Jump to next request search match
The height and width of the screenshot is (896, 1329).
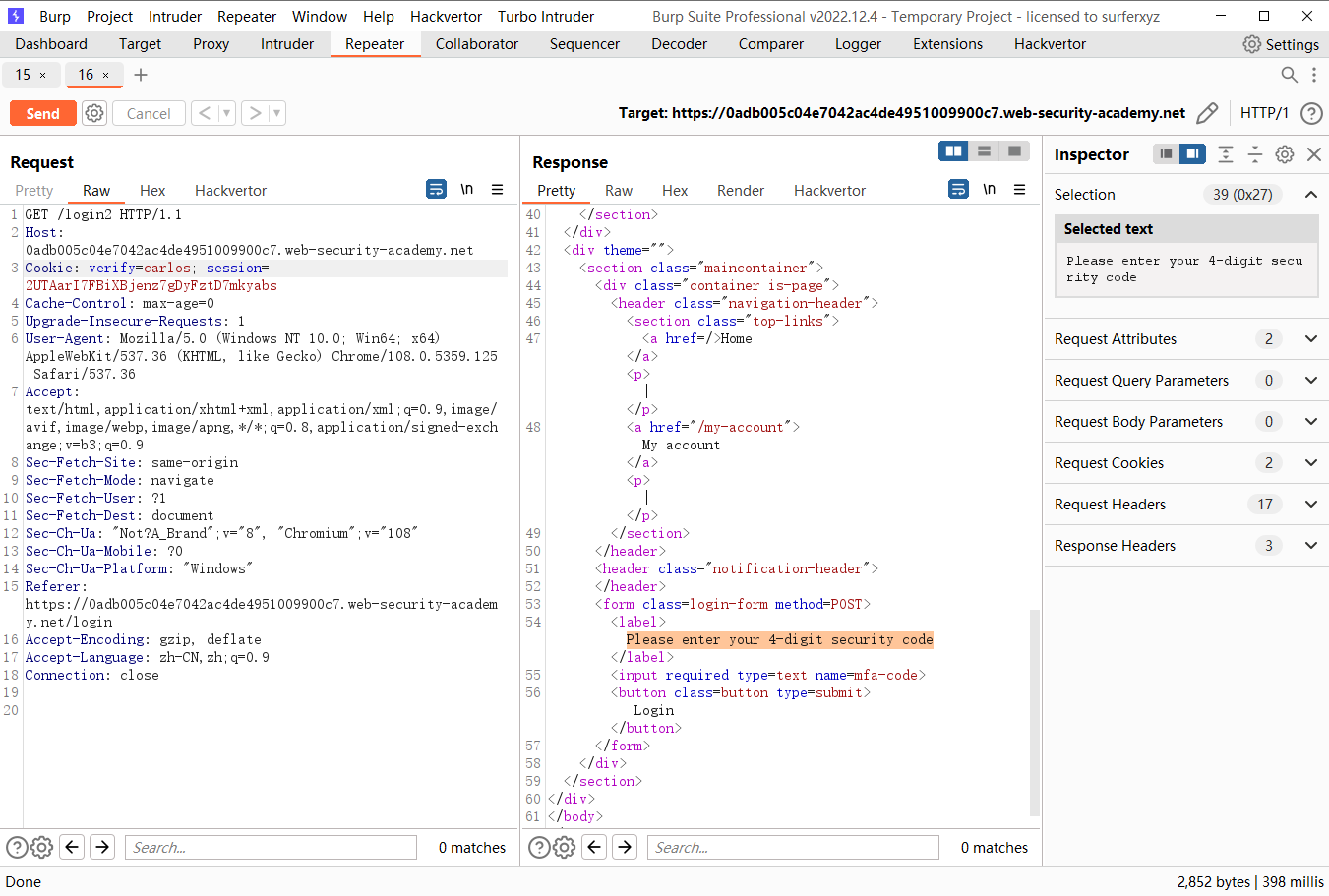(102, 847)
